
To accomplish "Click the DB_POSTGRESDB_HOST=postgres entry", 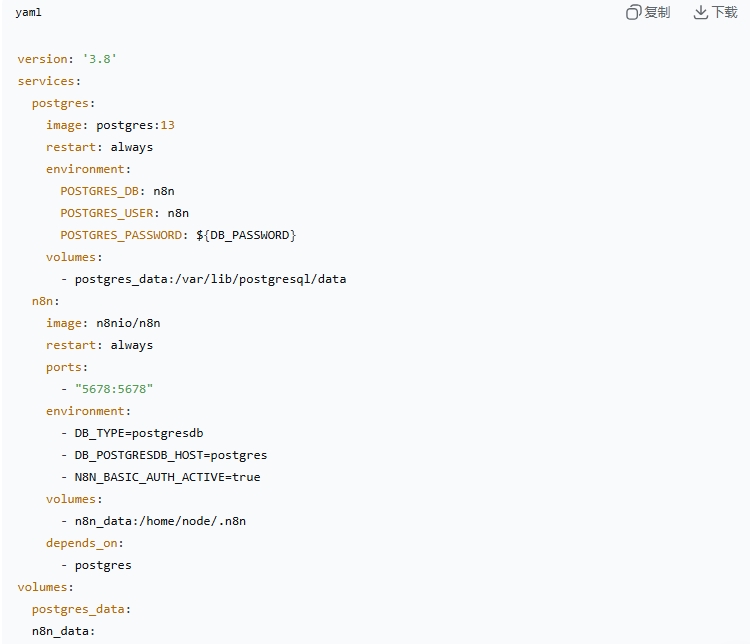I will coord(171,455).
